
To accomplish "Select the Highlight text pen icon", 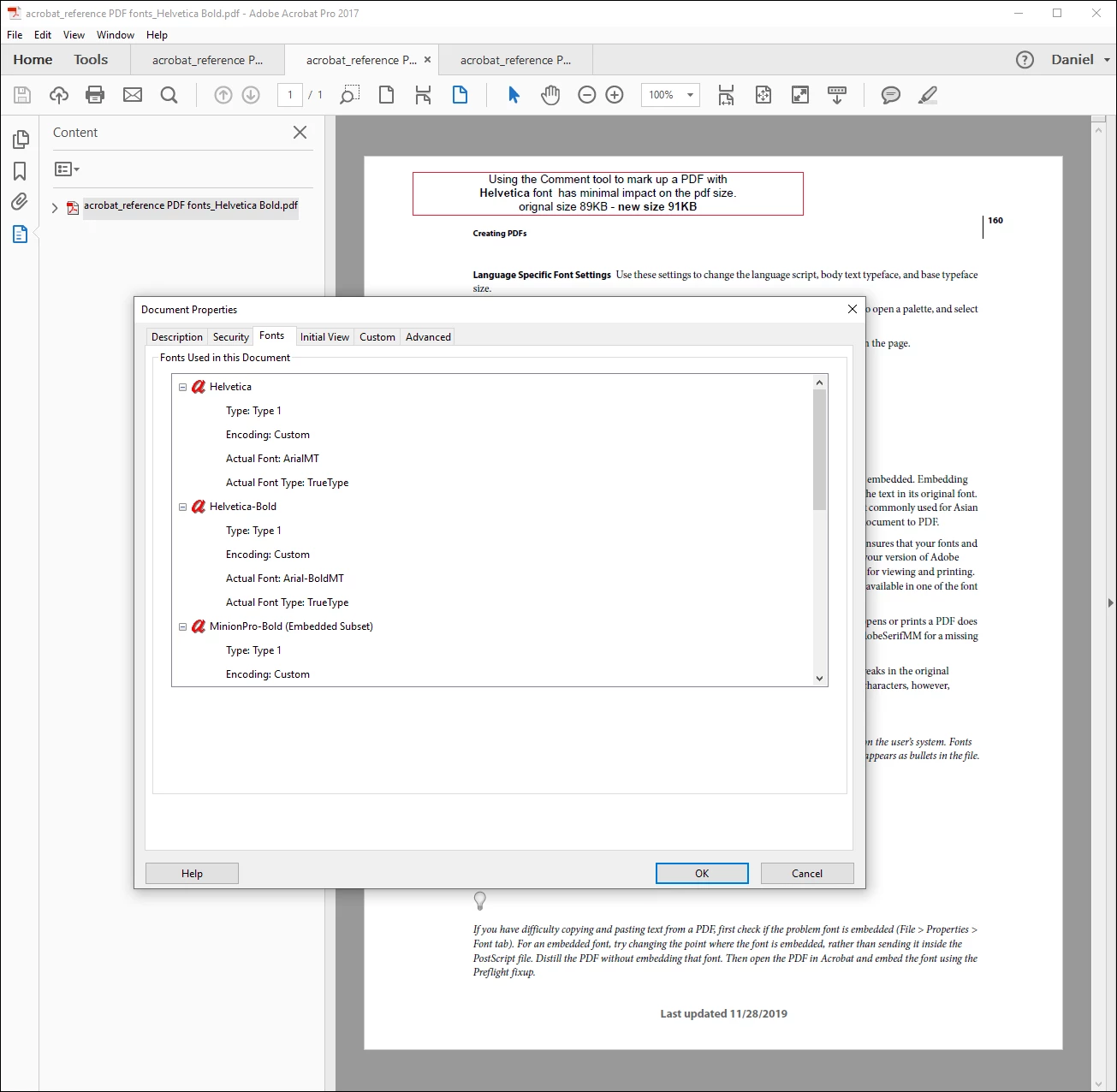I will click(x=928, y=95).
